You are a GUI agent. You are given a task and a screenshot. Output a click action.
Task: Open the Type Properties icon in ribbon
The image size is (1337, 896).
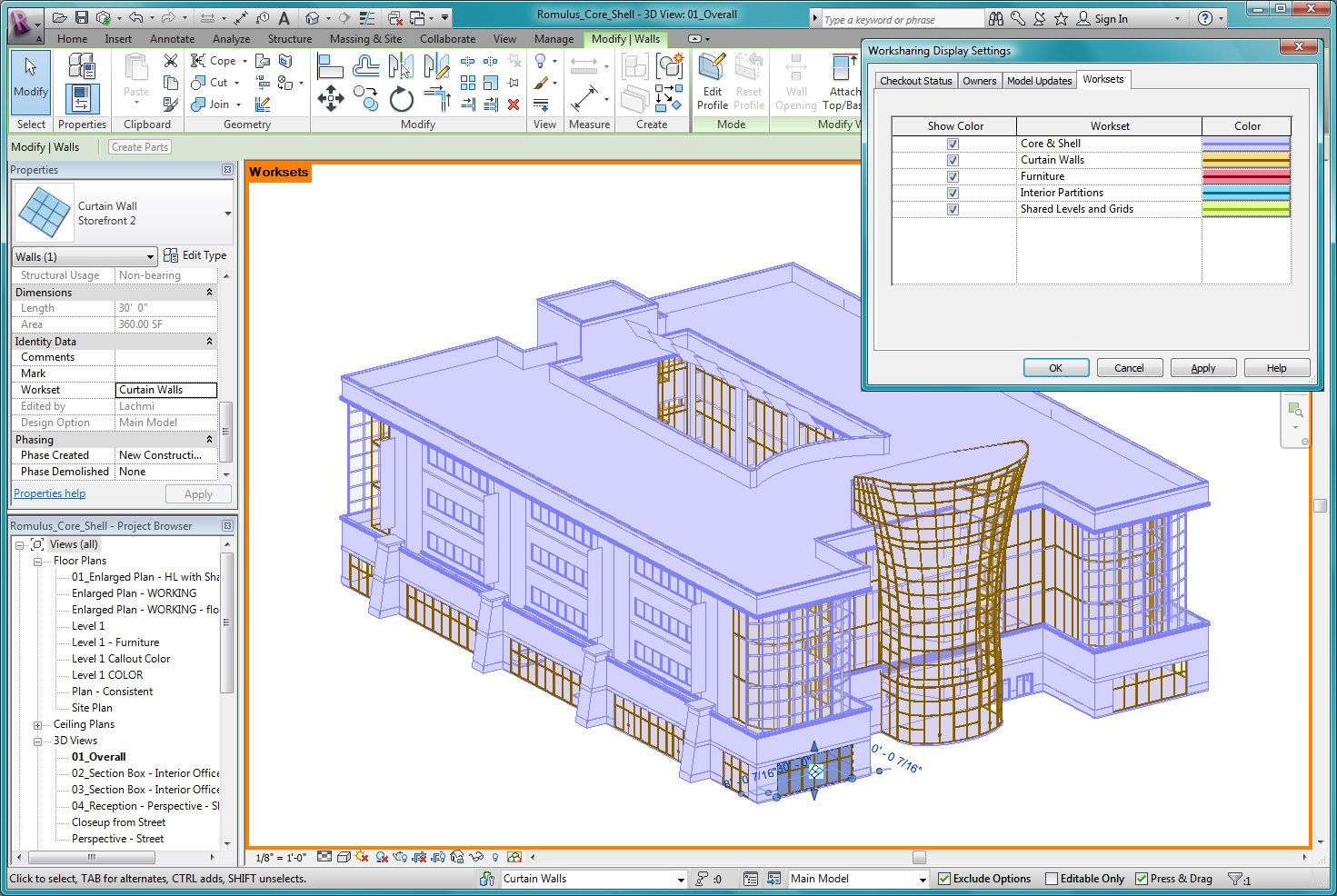(81, 66)
